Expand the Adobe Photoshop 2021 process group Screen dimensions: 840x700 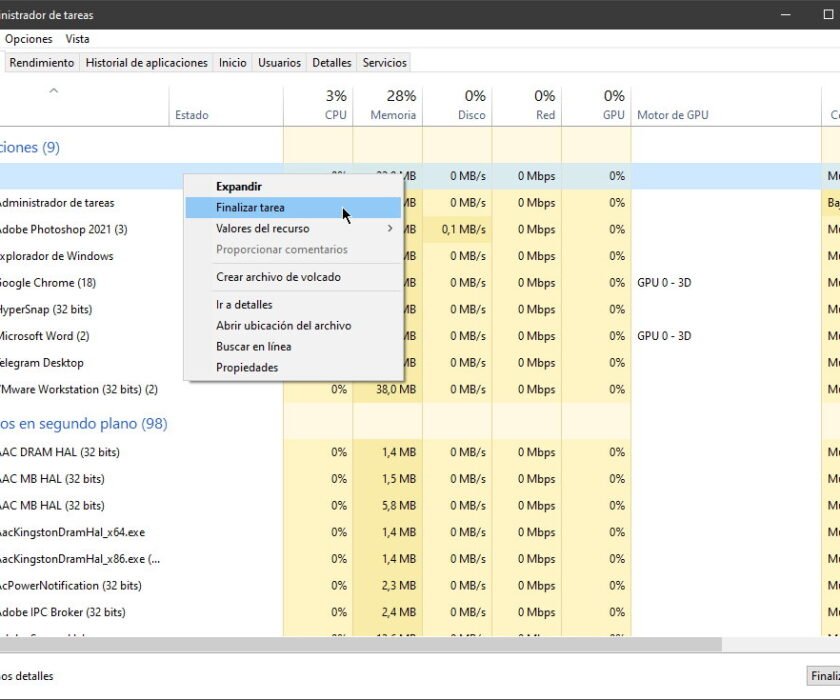point(3,229)
